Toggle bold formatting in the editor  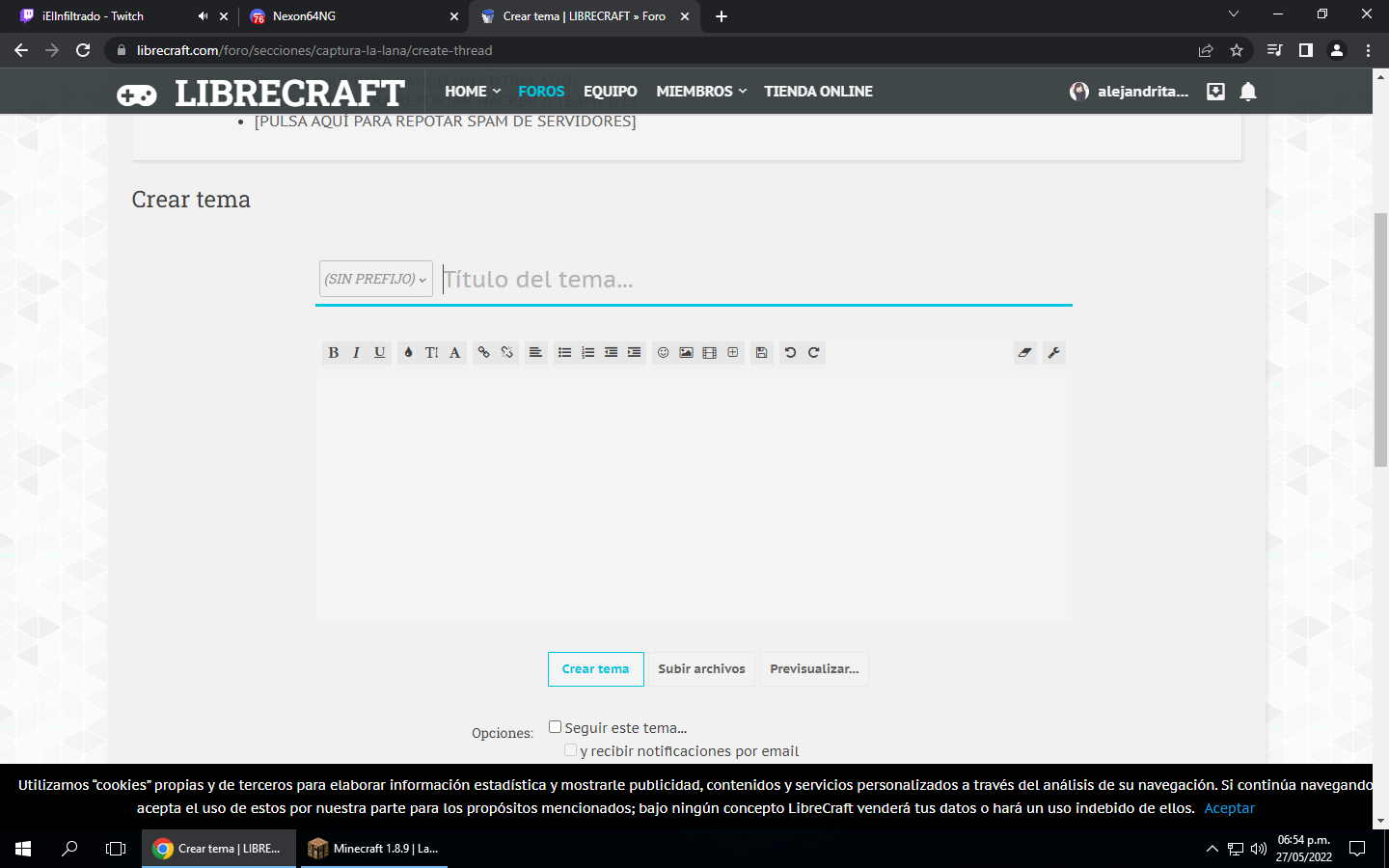(x=333, y=353)
